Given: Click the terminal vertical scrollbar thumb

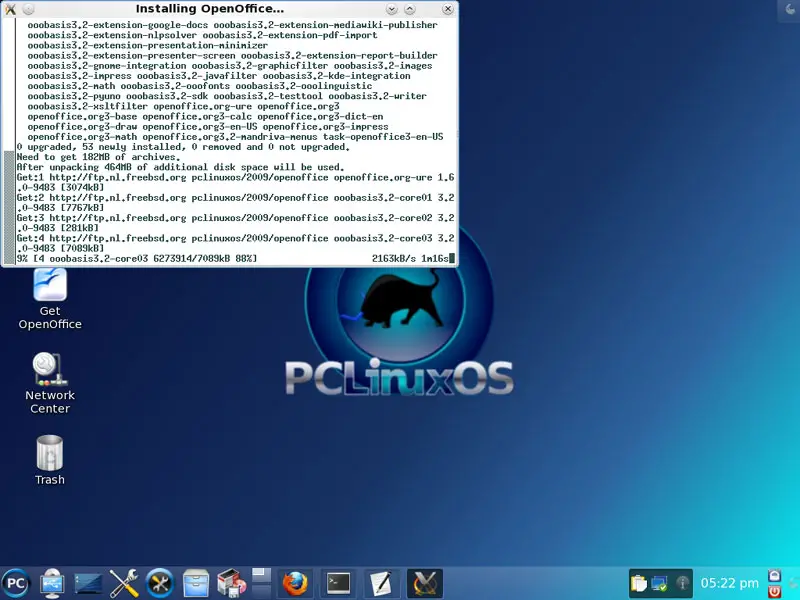Looking at the screenshot, I should pos(9,207).
